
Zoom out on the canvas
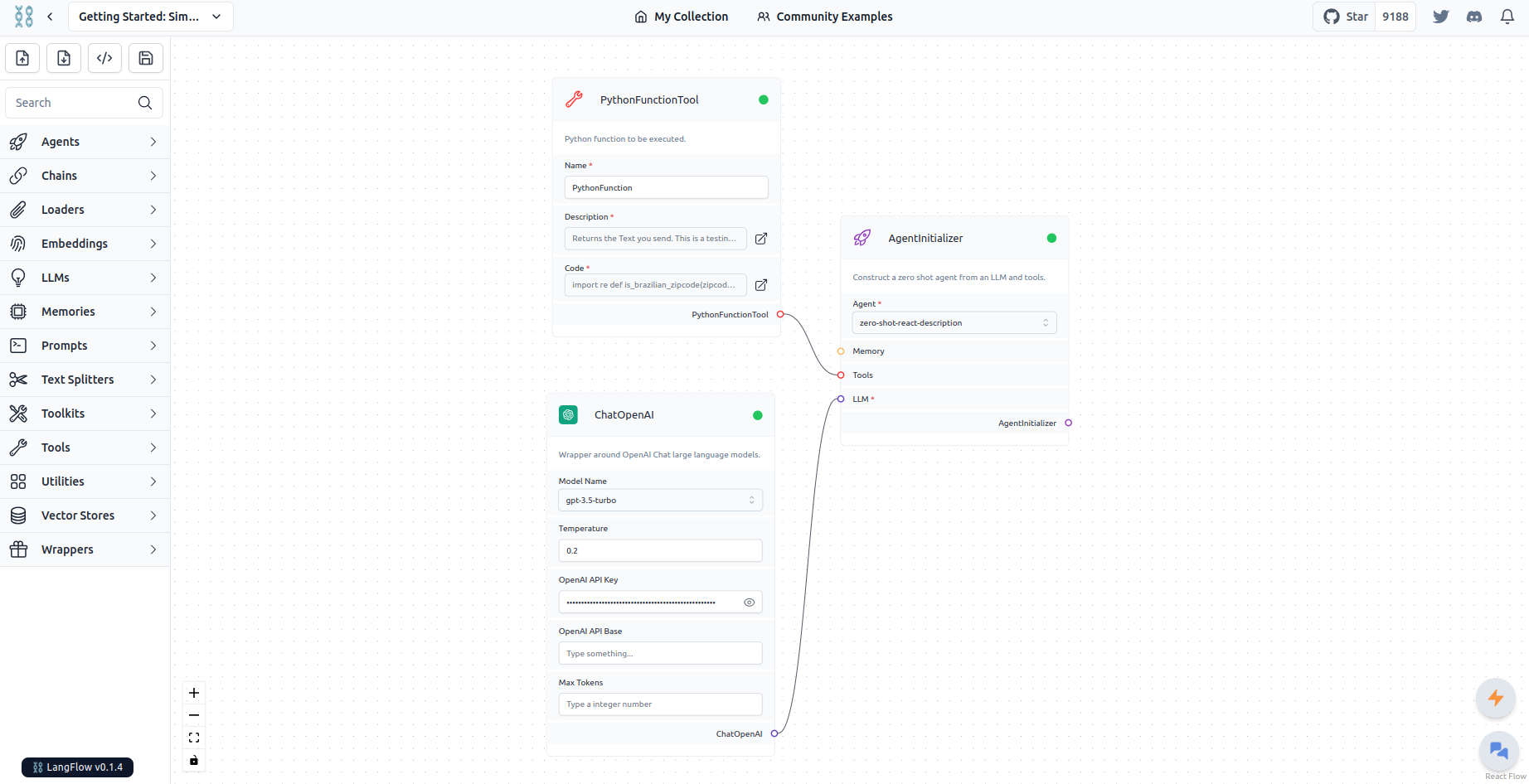(x=194, y=715)
